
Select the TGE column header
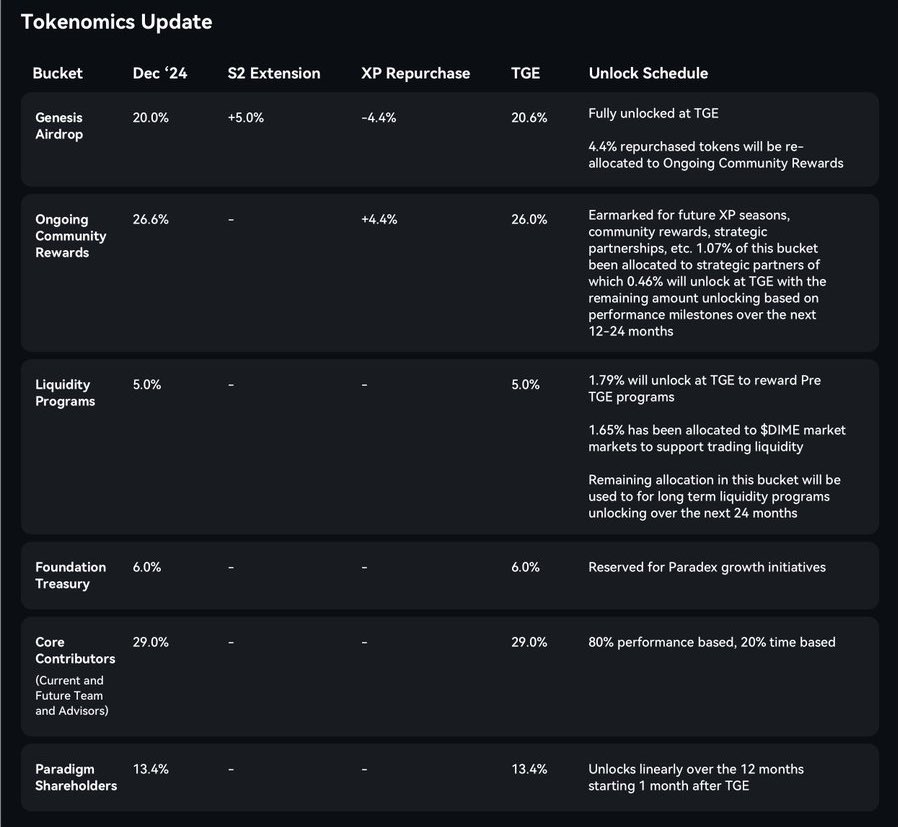click(x=525, y=73)
